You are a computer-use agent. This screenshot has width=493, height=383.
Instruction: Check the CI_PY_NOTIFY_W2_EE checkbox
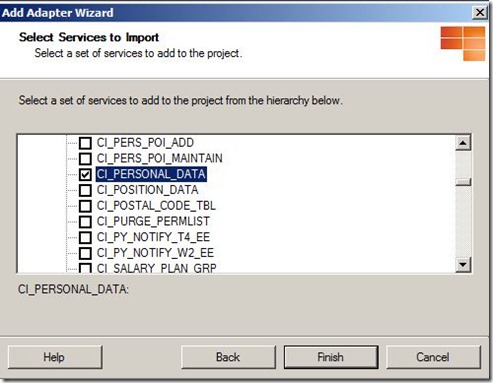pyautogui.click(x=85, y=253)
